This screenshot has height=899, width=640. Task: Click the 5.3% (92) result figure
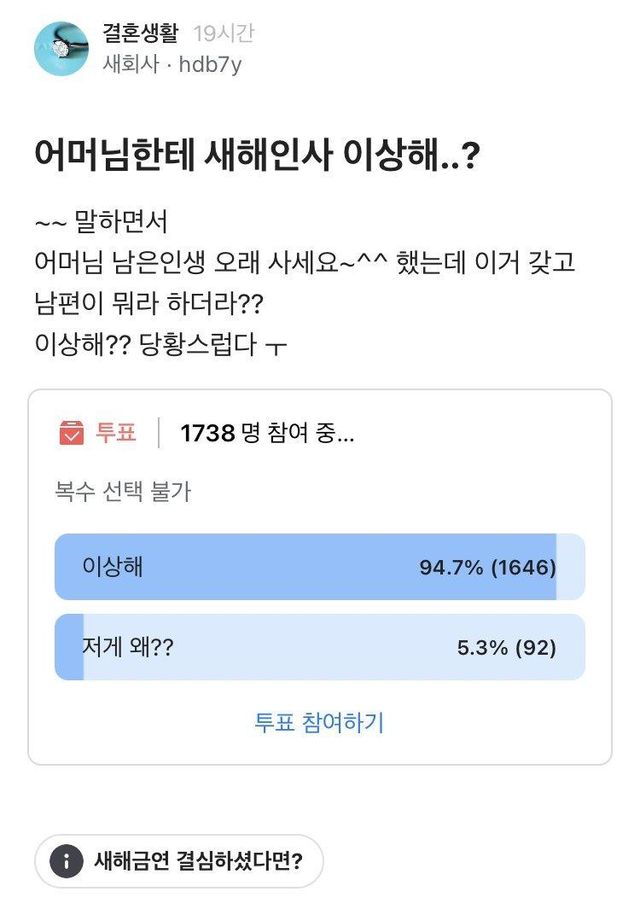[506, 647]
